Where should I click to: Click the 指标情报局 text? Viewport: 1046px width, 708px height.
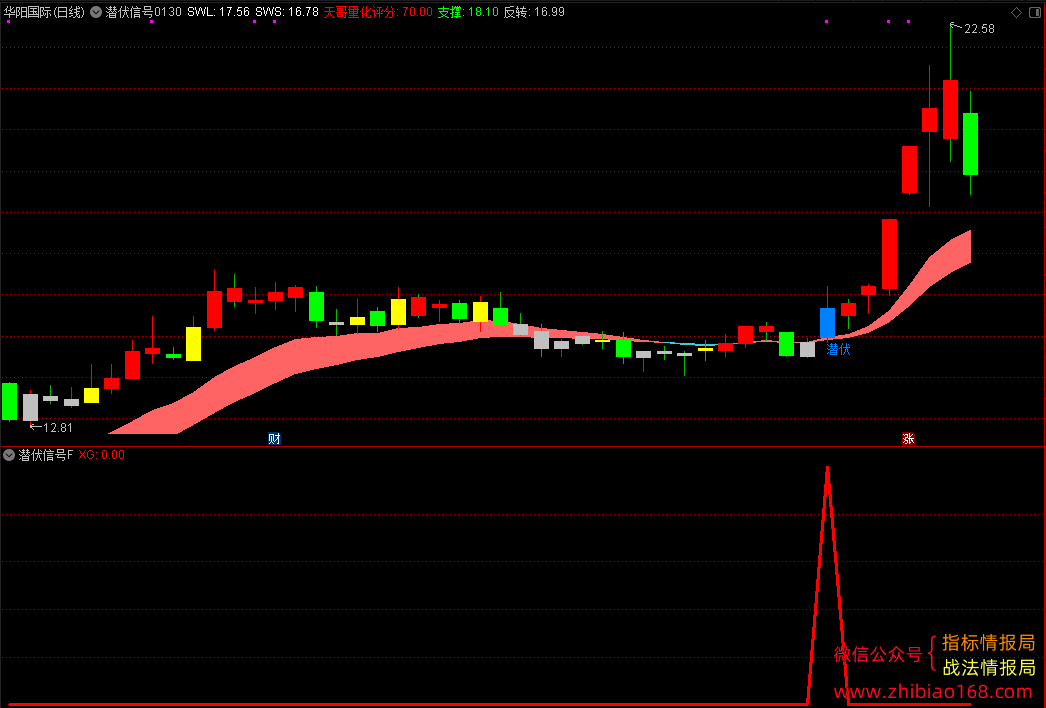[988, 643]
